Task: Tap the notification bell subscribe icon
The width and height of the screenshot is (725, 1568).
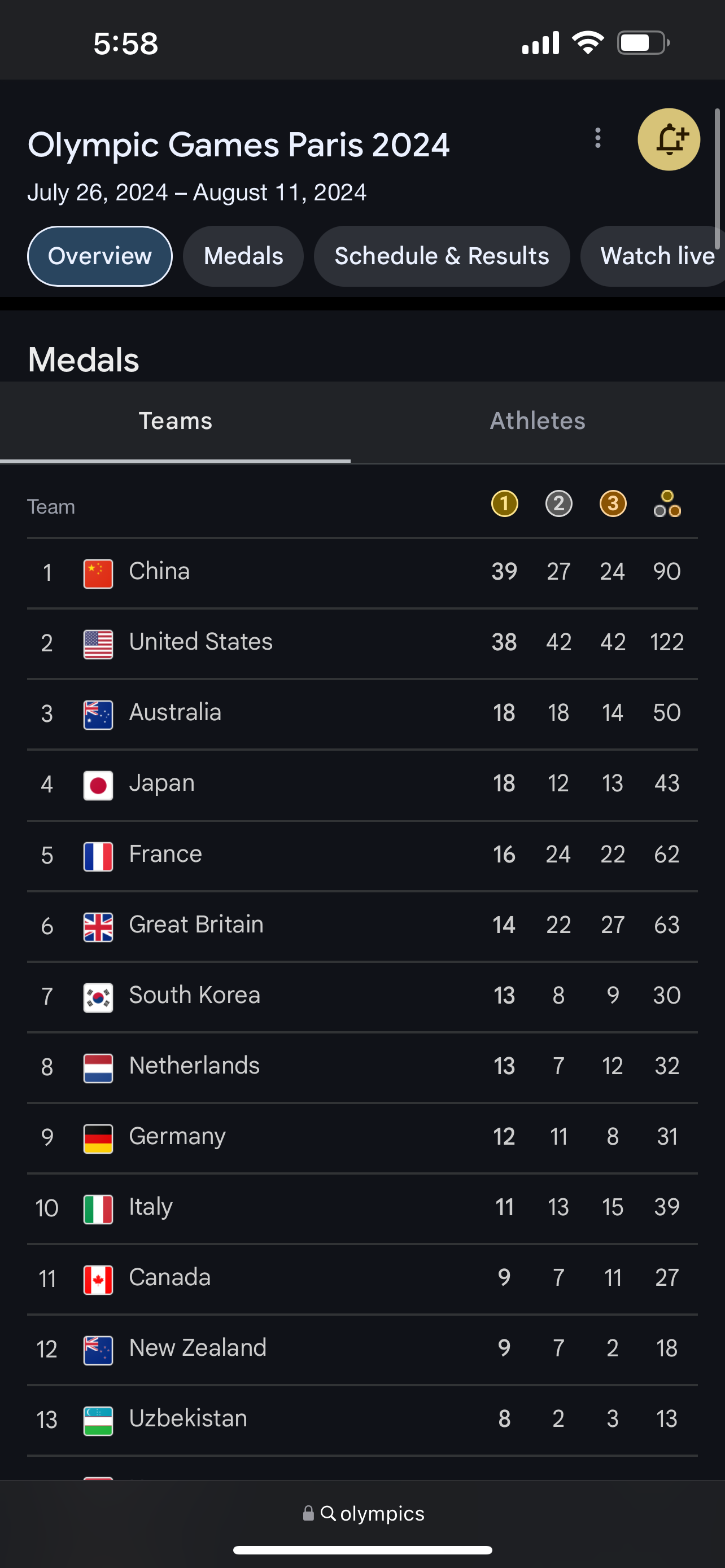Action: (x=669, y=139)
